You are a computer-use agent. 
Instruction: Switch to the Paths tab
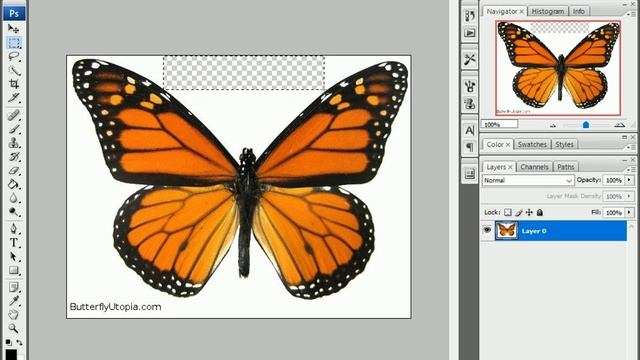coord(566,167)
